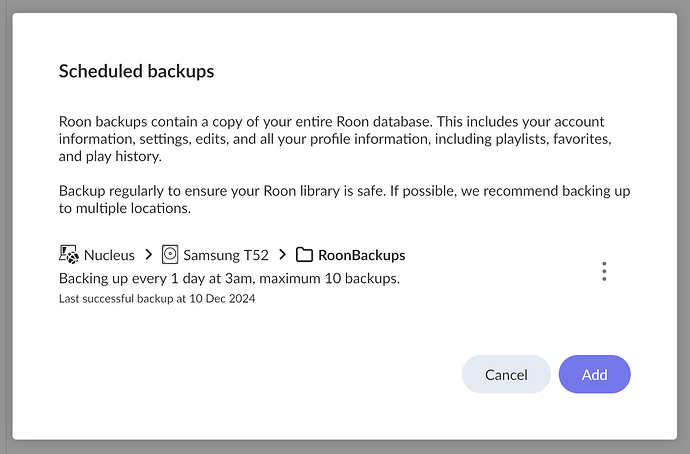Screen dimensions: 690x454
Task: Click the Samsung T52 path label
Action: point(226,255)
